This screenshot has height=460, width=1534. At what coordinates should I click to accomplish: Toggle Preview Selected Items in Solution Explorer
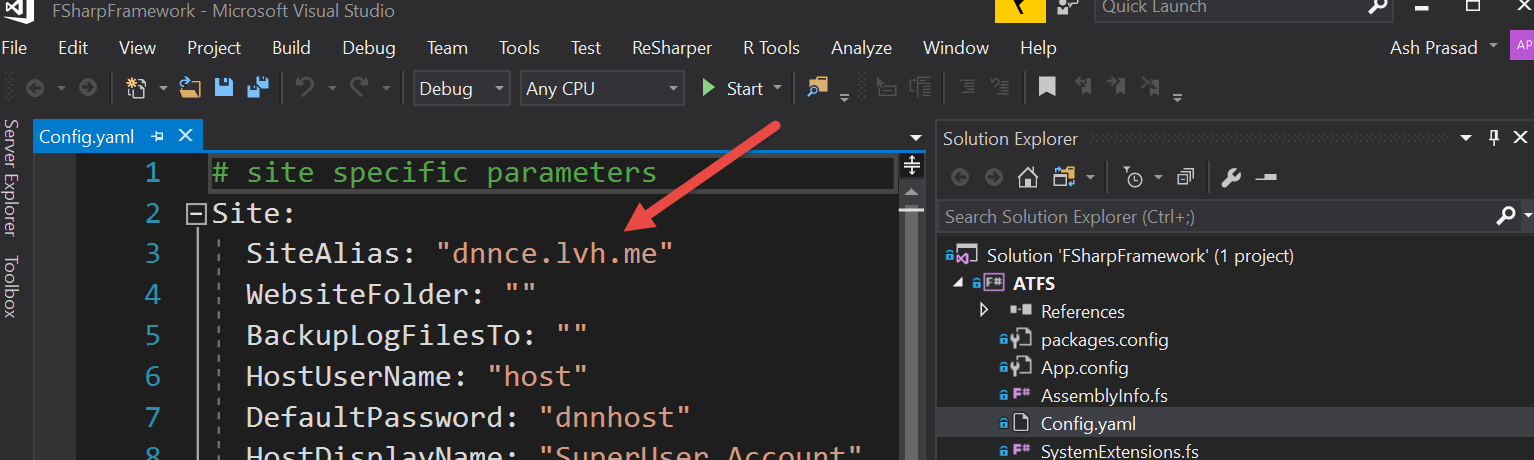[x=1266, y=178]
